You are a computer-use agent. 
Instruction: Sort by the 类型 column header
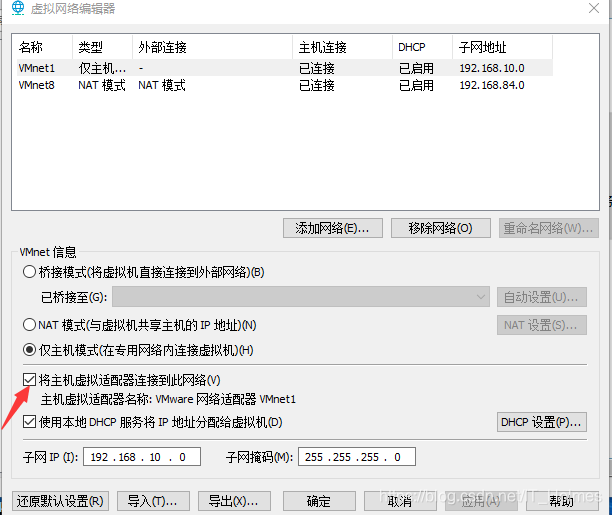(102, 47)
